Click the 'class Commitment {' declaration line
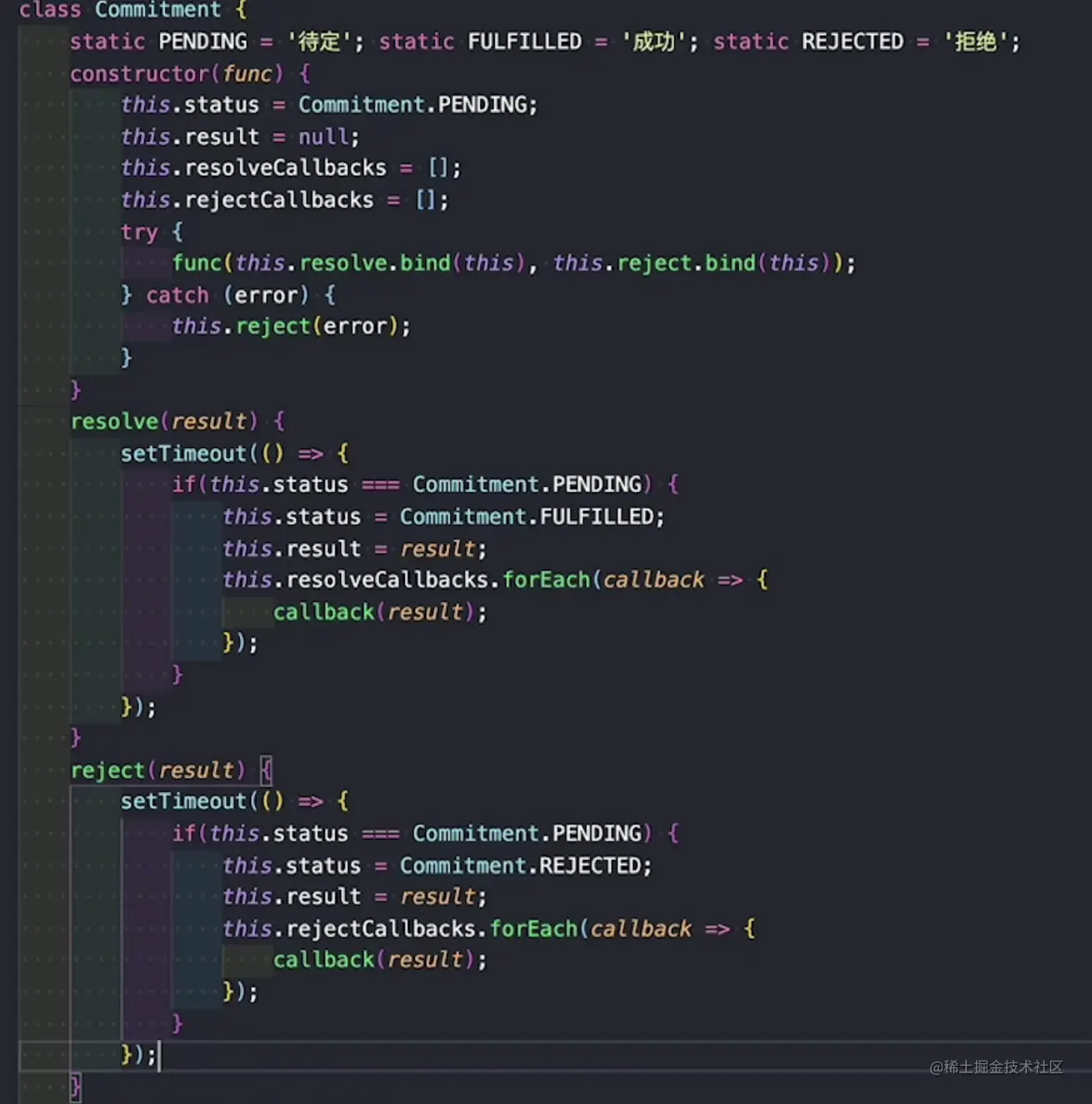Image resolution: width=1092 pixels, height=1104 pixels. click(133, 10)
